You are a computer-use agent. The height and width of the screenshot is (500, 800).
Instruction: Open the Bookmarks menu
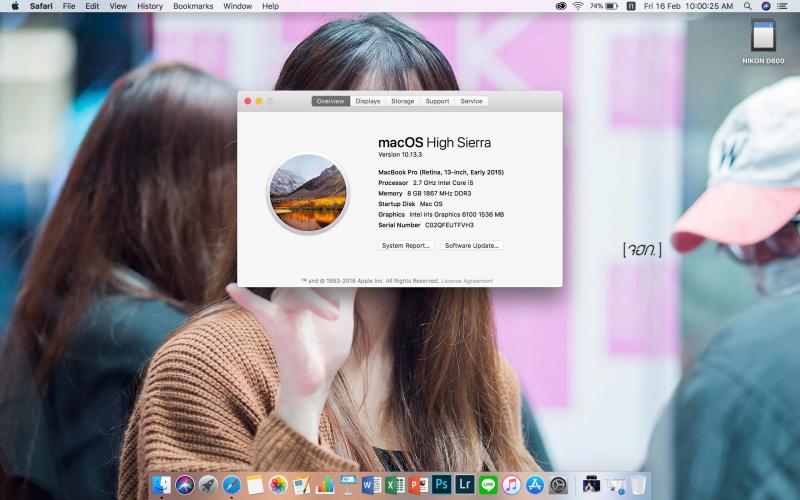(x=193, y=6)
